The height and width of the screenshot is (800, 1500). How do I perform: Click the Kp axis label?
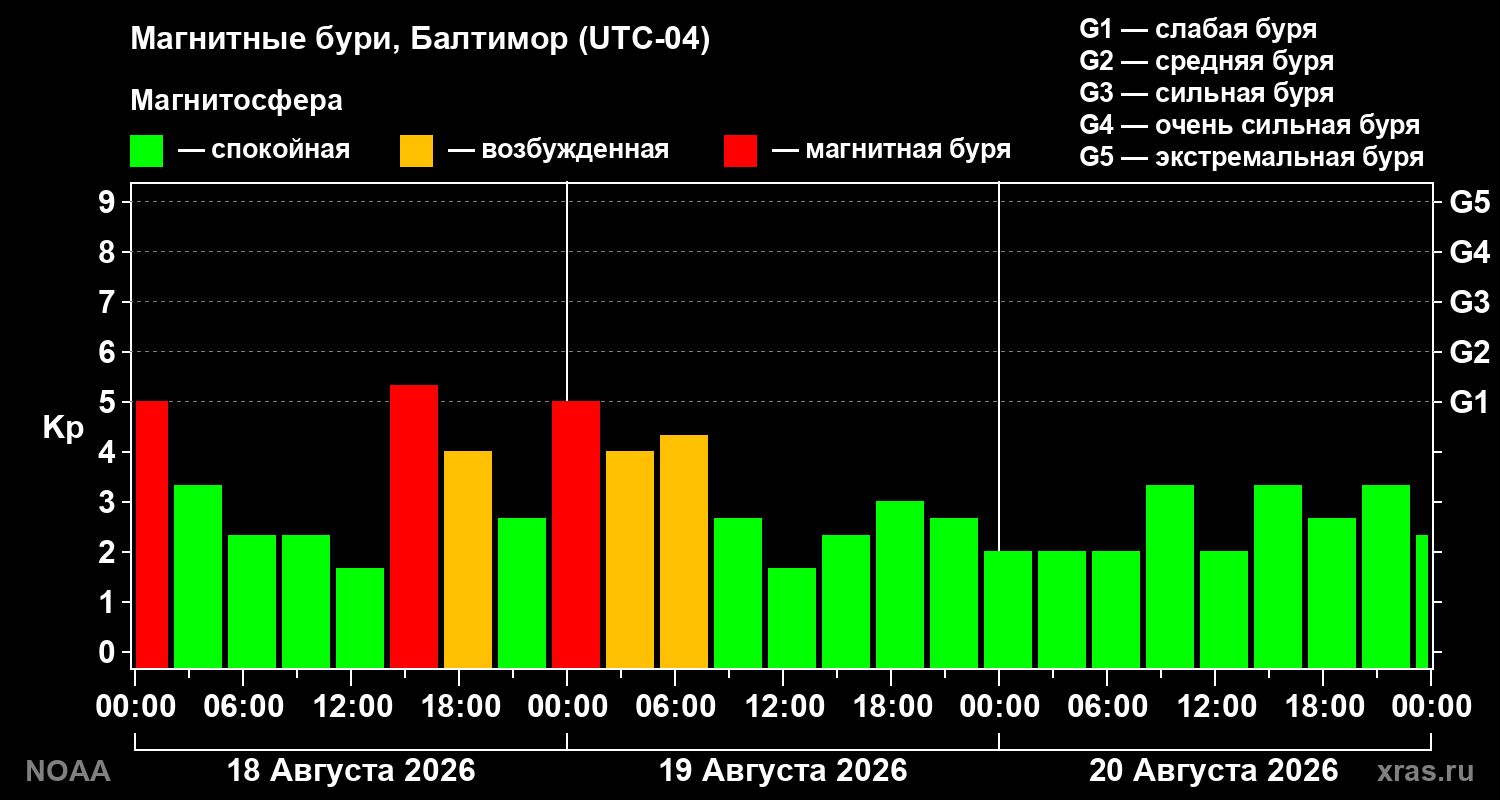tap(63, 428)
